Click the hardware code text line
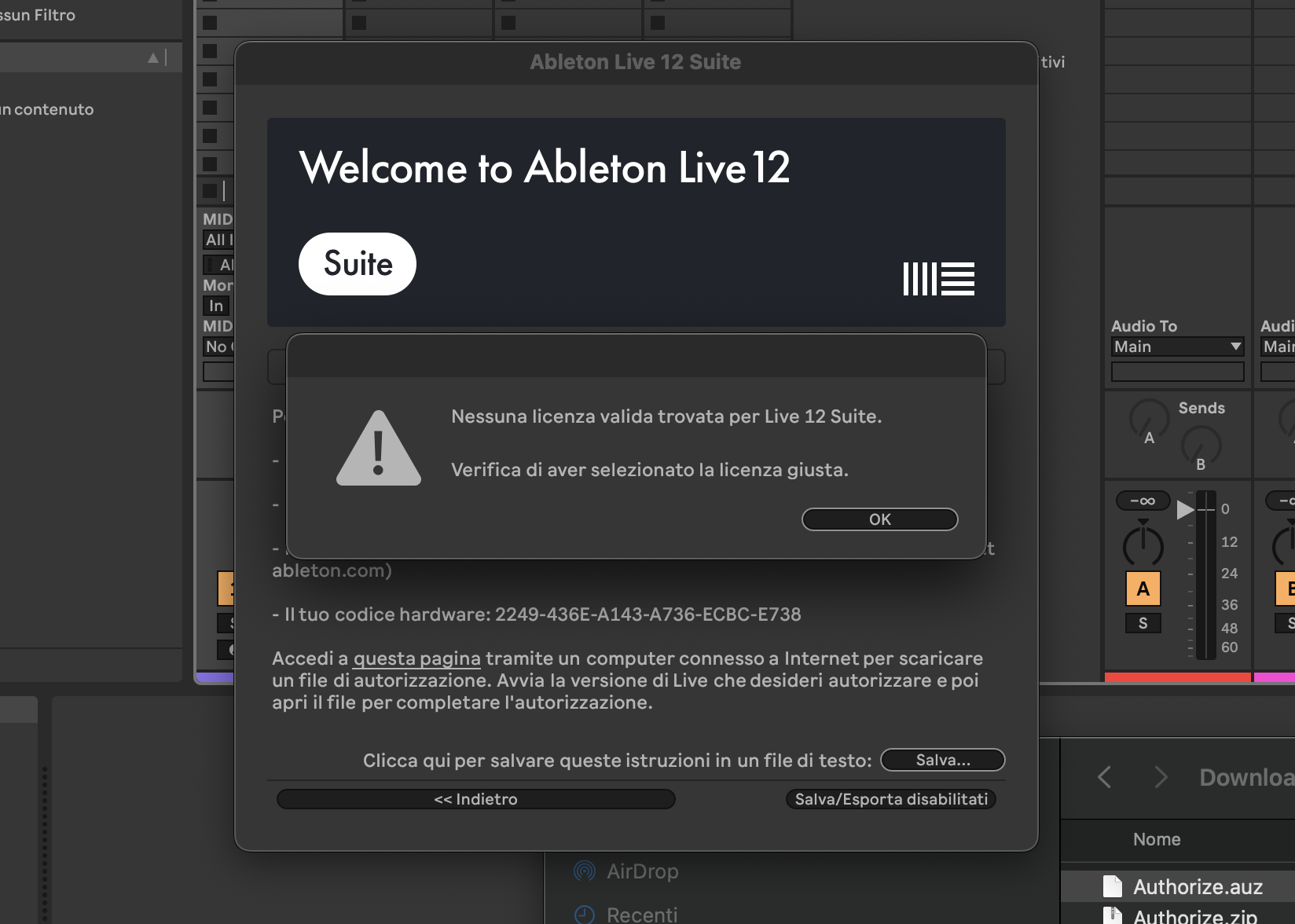 [x=537, y=614]
